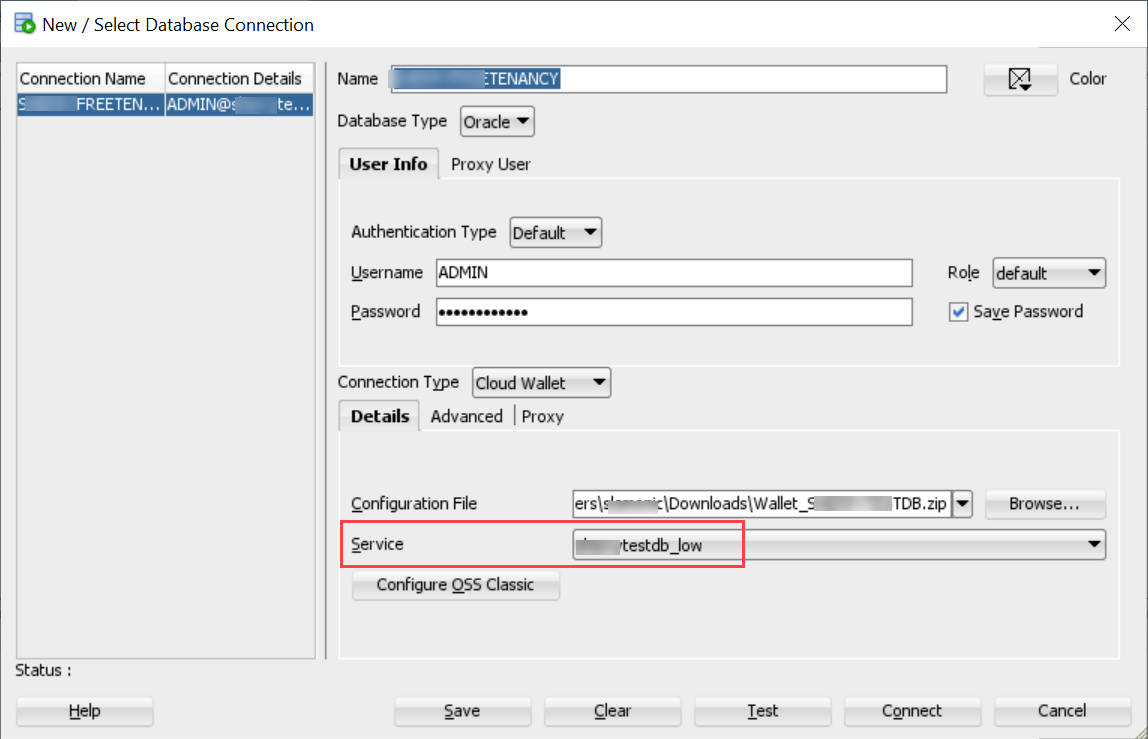The width and height of the screenshot is (1148, 739).
Task: Open the Connection Type dropdown
Action: click(541, 383)
